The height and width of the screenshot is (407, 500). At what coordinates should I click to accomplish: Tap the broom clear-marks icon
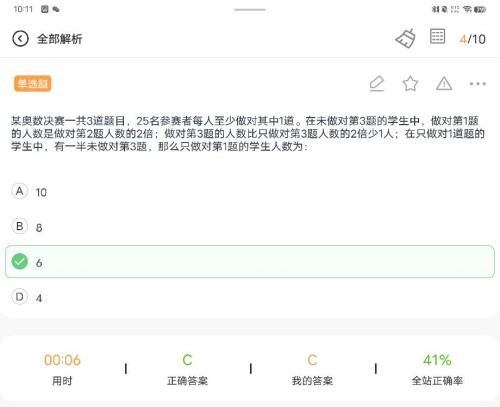click(405, 39)
